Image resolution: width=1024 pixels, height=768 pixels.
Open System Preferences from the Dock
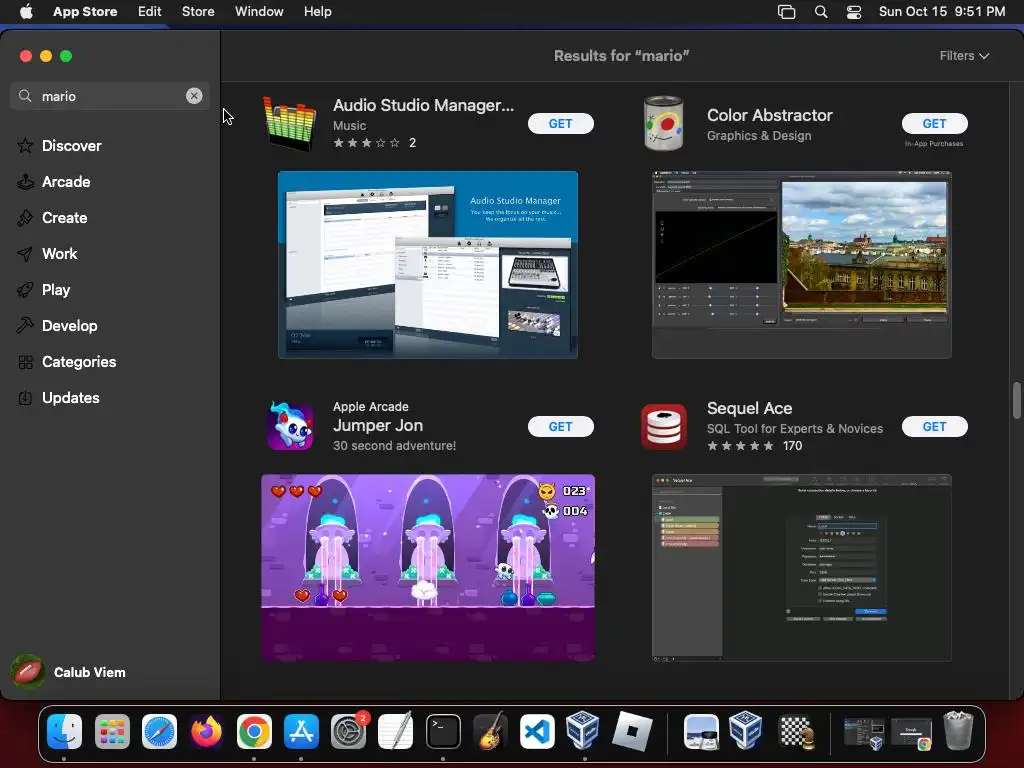[x=349, y=731]
